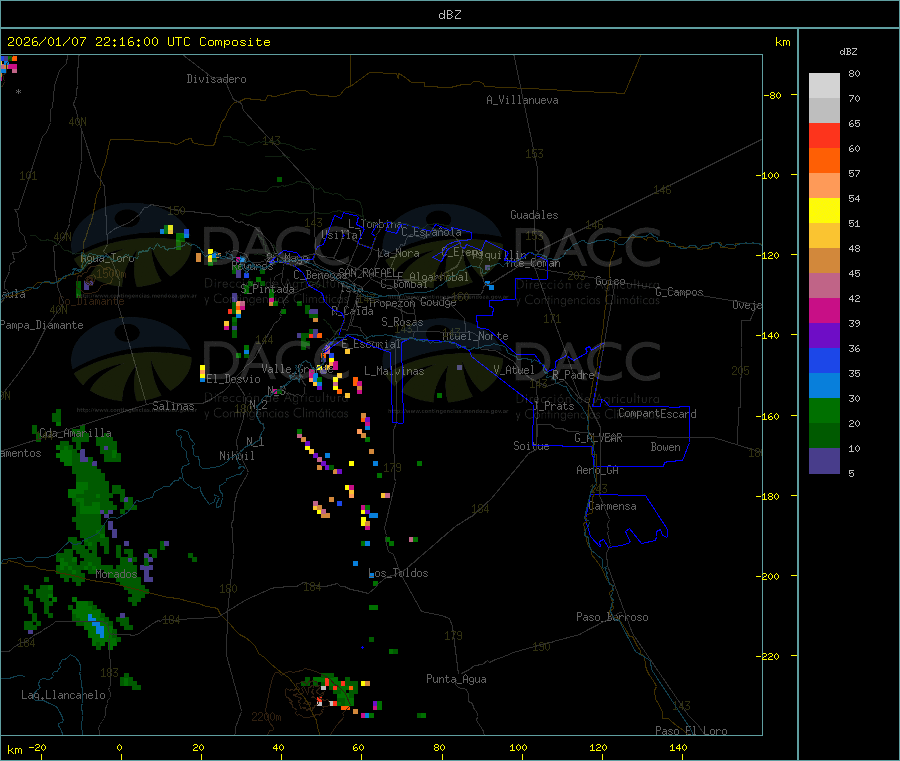Click the 'CompartEscard' map label

[657, 414]
